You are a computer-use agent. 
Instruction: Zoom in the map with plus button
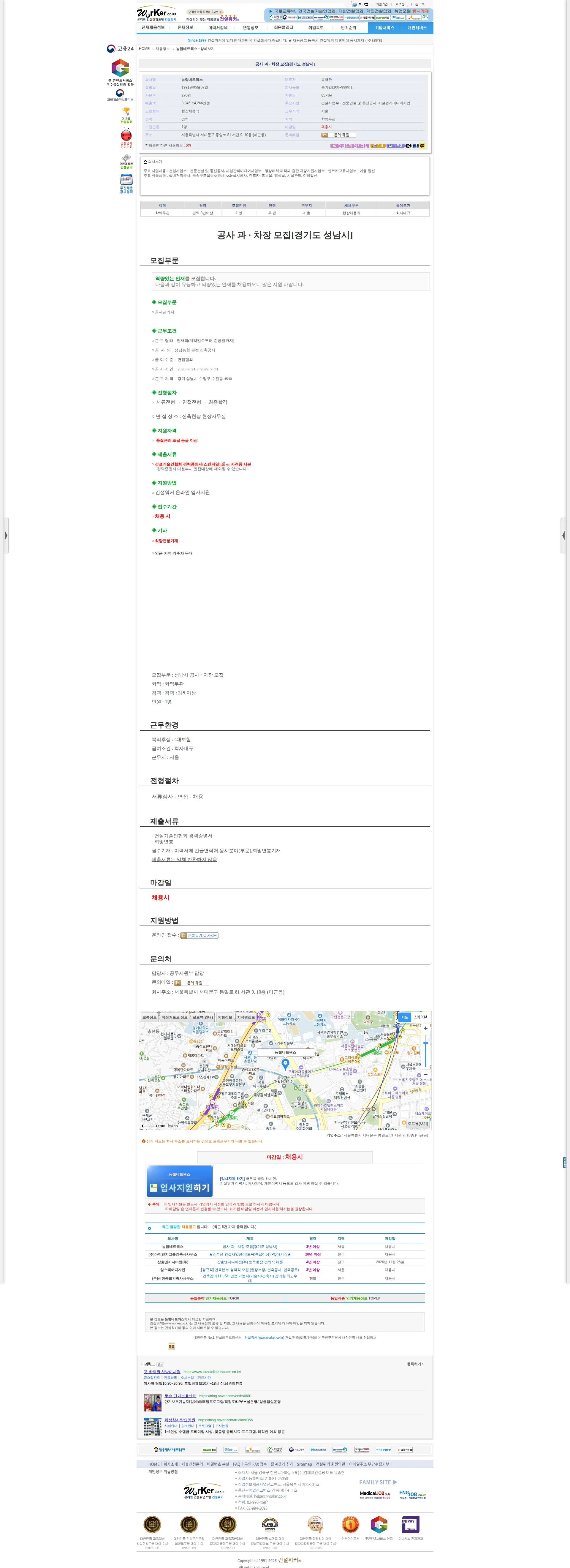click(425, 1028)
